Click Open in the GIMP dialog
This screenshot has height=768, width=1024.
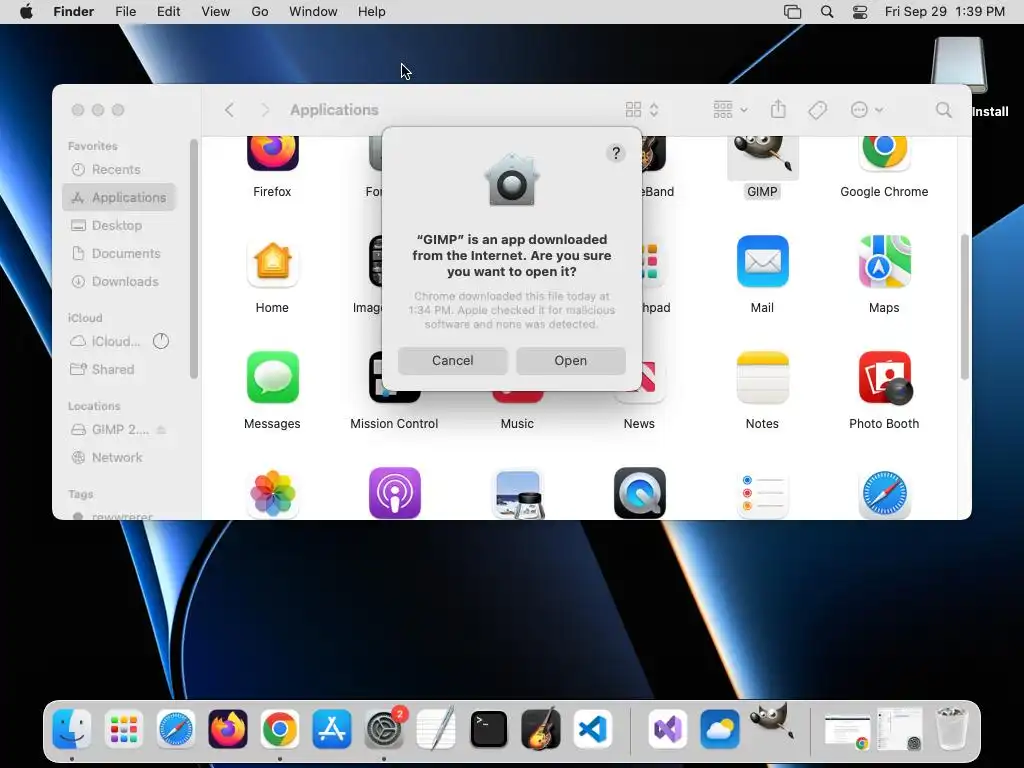[570, 360]
